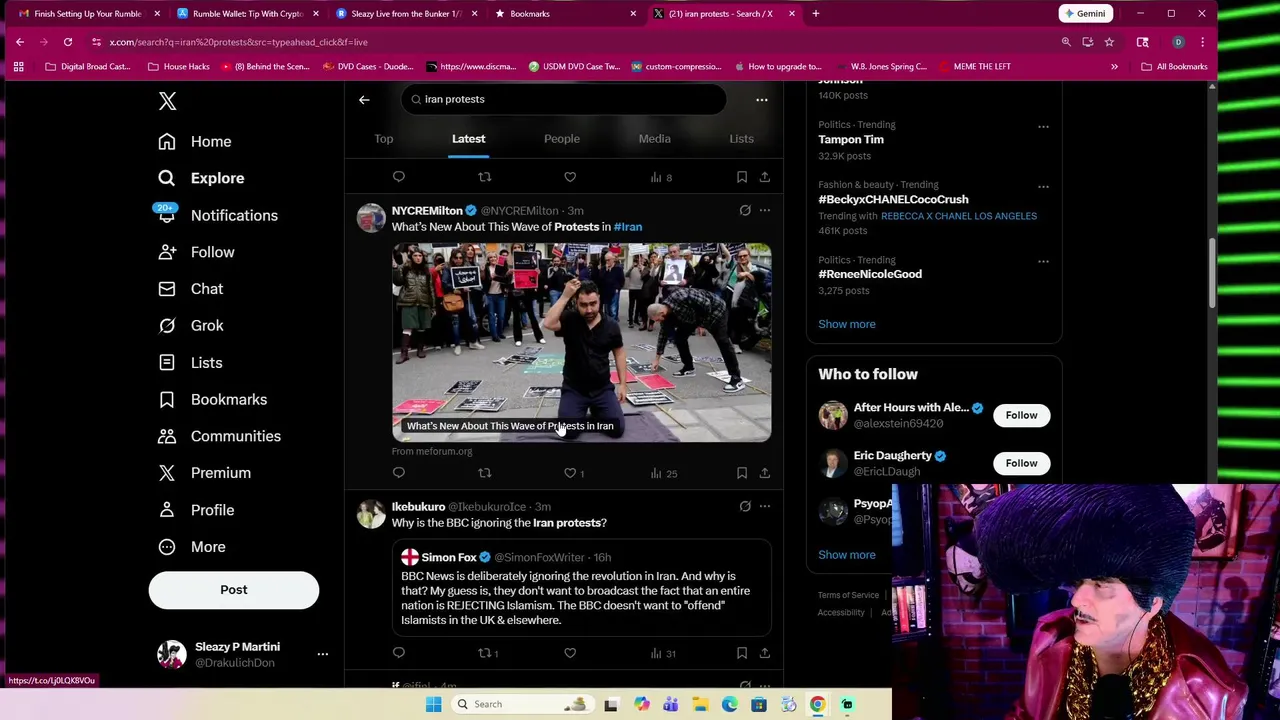Open NYCREMilton post more options menu

pos(765,211)
